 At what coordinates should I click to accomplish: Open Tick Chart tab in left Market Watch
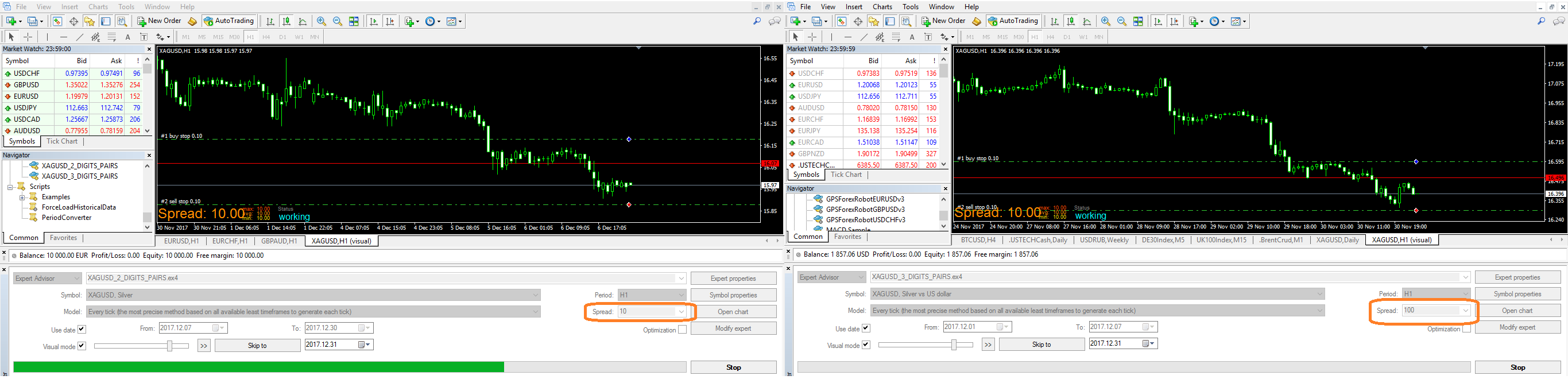[x=62, y=141]
